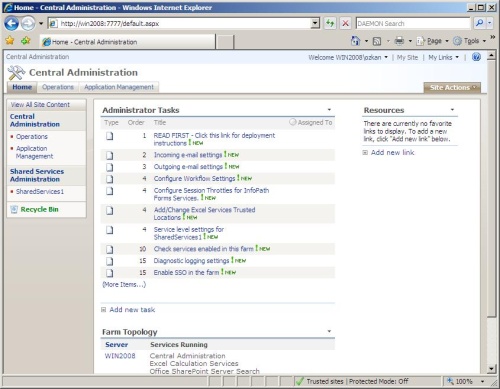Viewport: 500px width, 389px height.
Task: Click the Trusted sites checkmark icon
Action: [300, 381]
